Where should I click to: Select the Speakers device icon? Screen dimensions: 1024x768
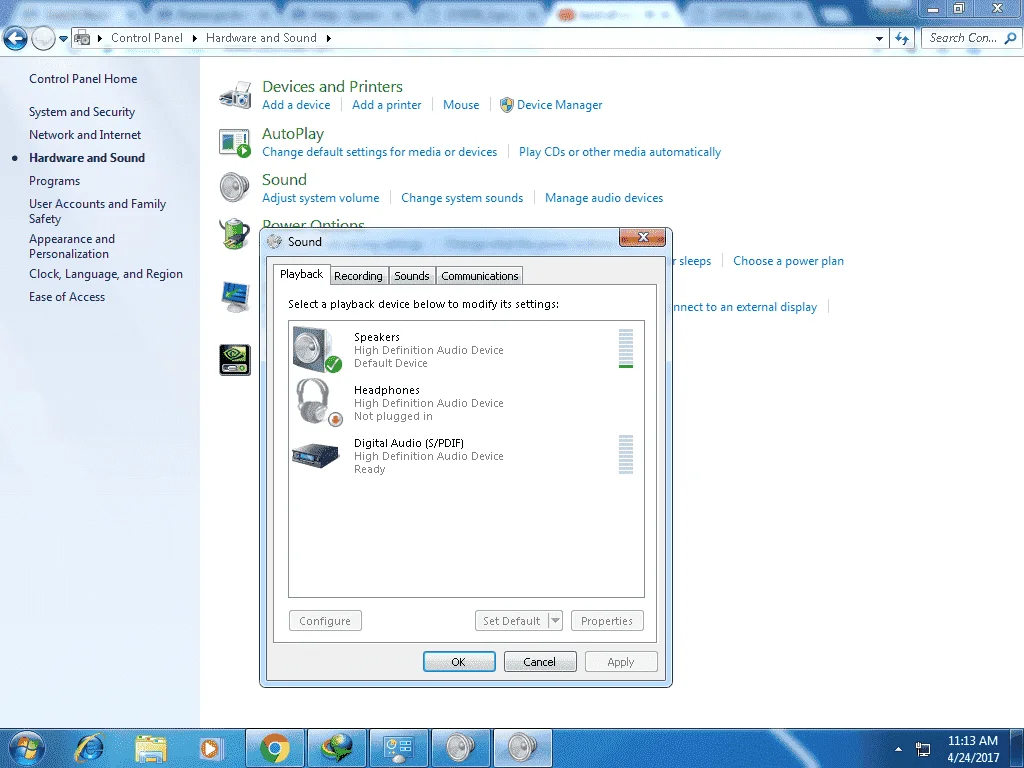click(x=317, y=349)
